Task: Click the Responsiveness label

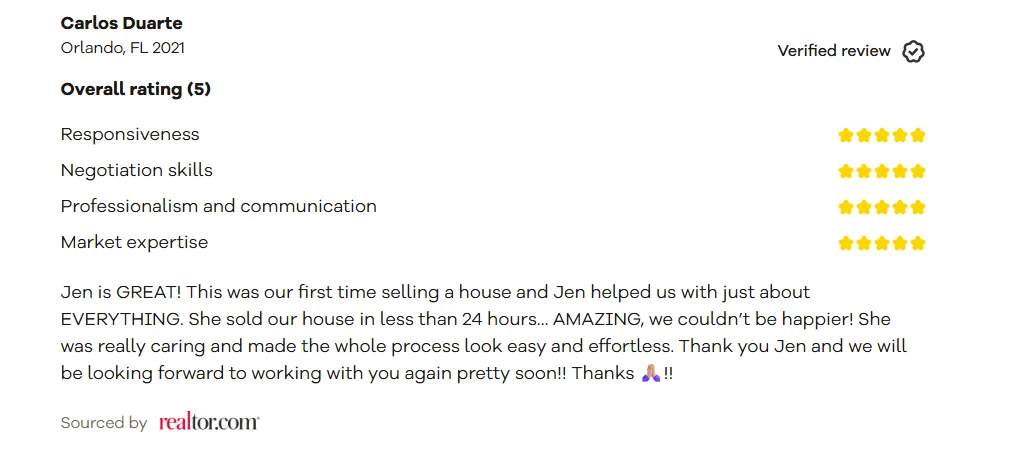Action: [130, 134]
